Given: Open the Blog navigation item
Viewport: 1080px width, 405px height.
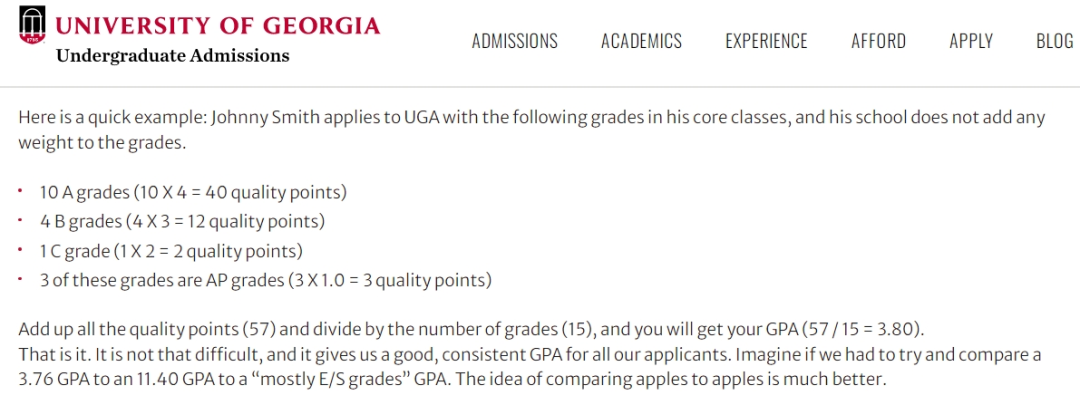Looking at the screenshot, I should click(x=1055, y=41).
